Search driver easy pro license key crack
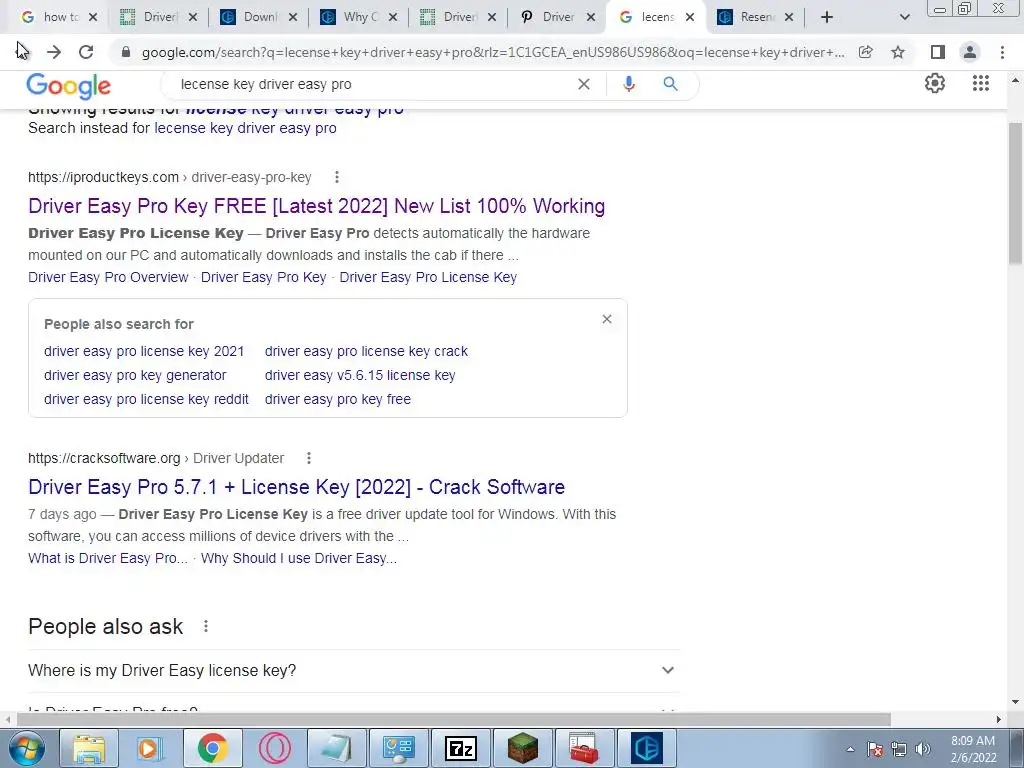 366,351
